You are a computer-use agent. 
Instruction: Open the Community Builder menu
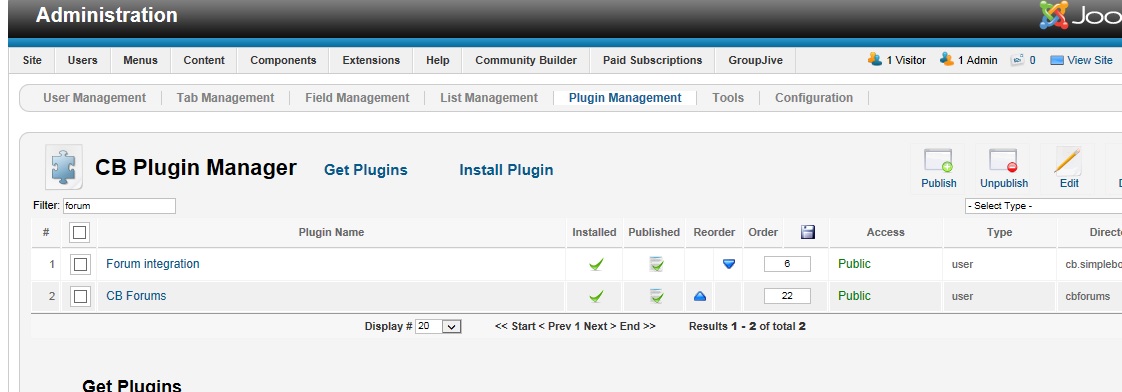526,60
